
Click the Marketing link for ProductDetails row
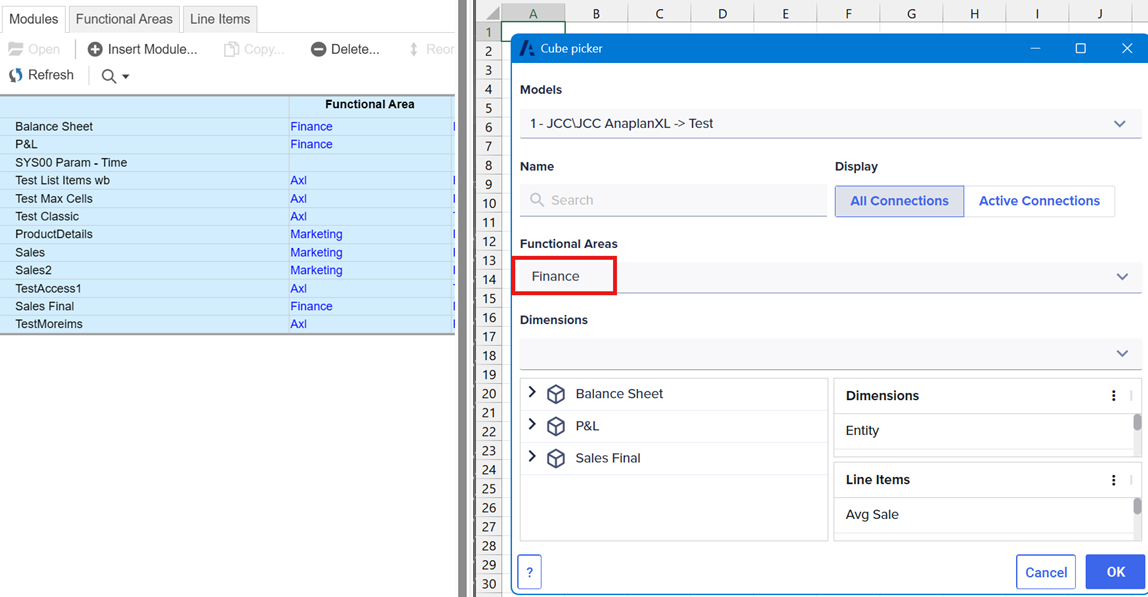tap(316, 234)
